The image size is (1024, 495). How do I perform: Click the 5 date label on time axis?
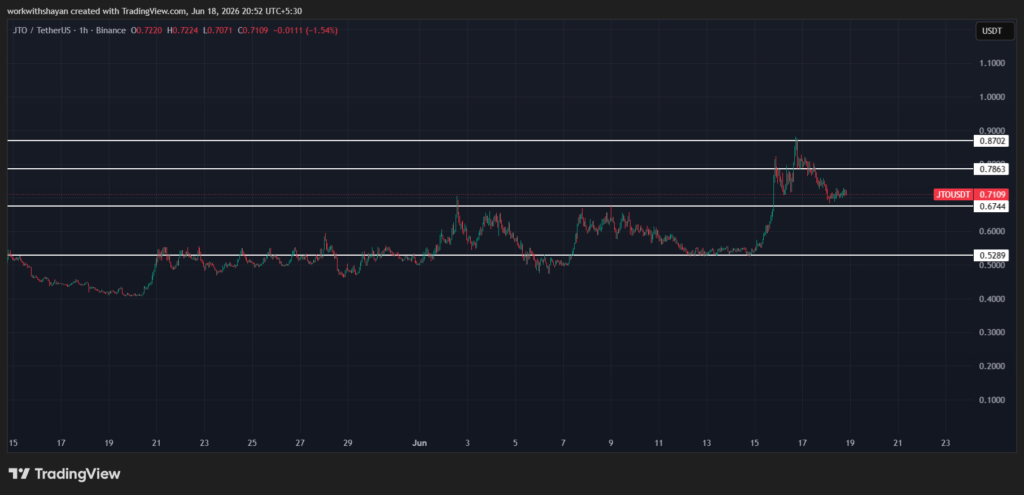(x=515, y=443)
